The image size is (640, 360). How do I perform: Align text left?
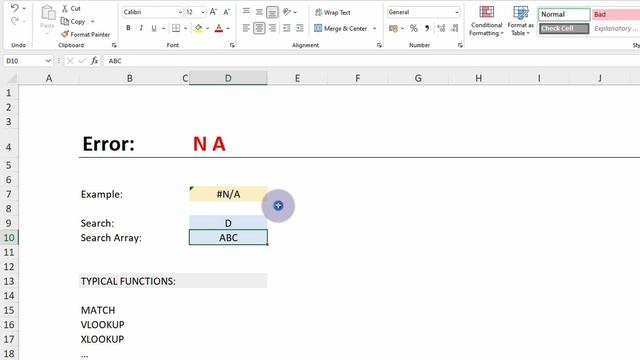point(246,28)
